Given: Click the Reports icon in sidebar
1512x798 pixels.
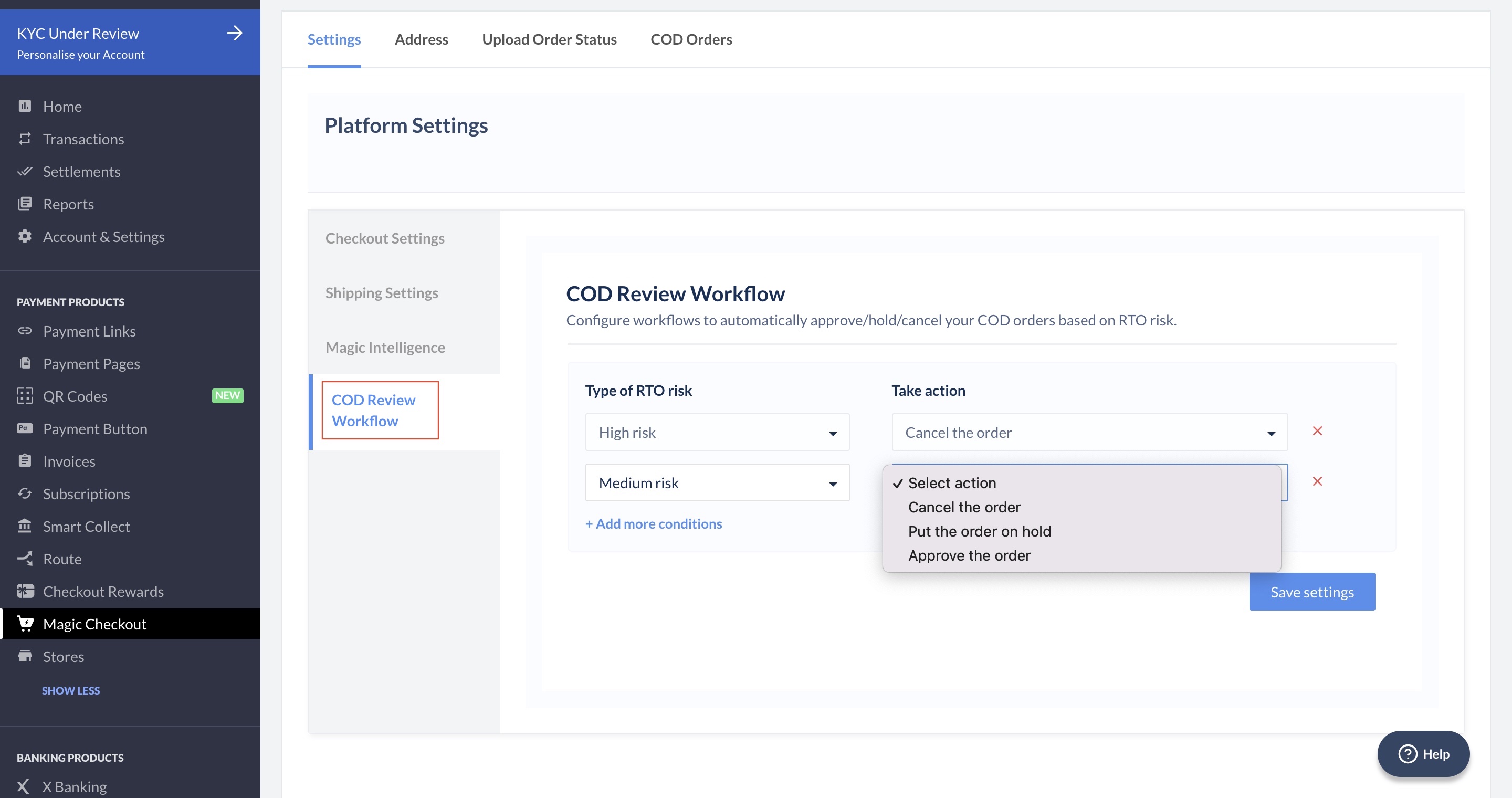Looking at the screenshot, I should click(24, 204).
